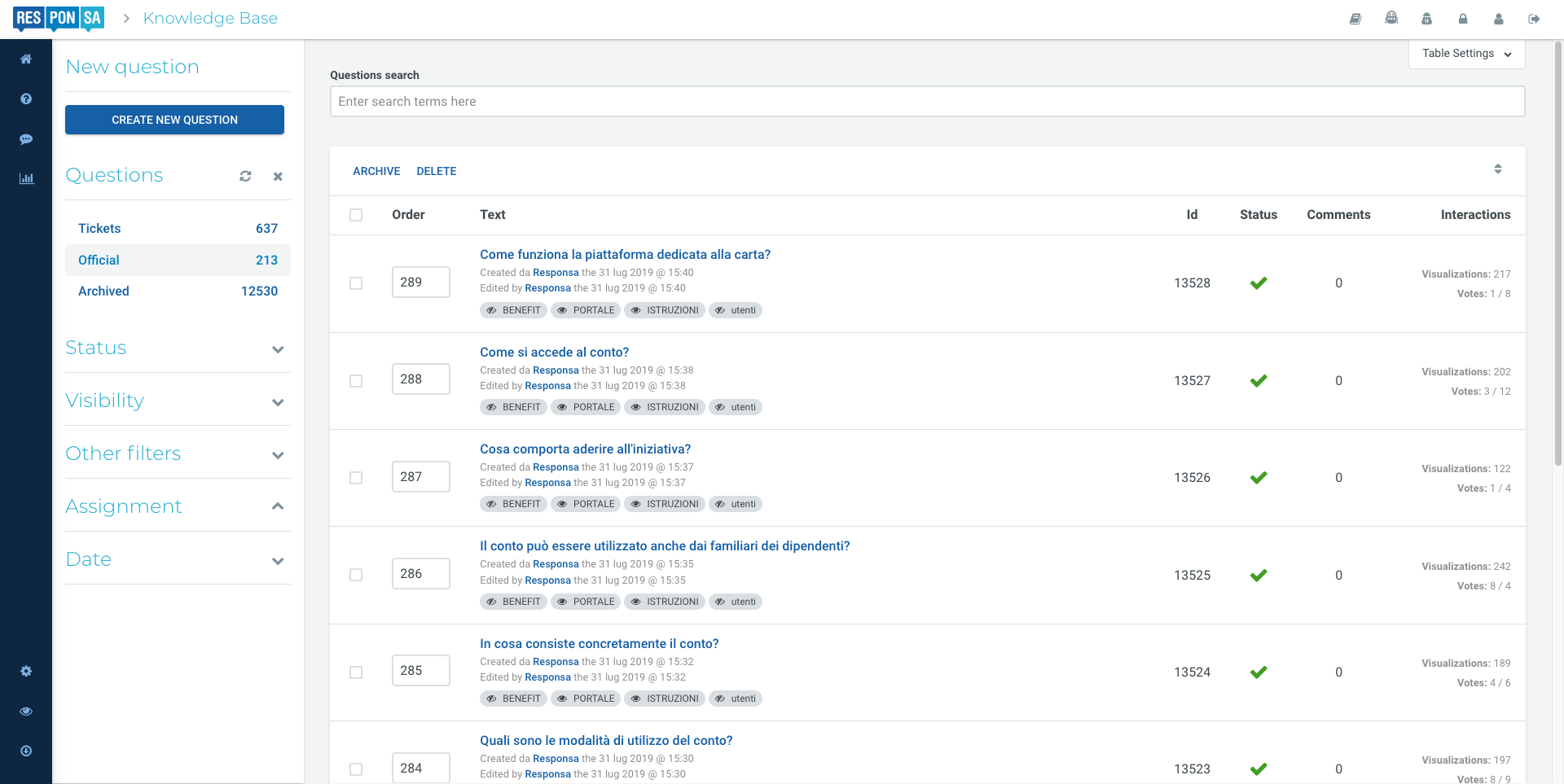The height and width of the screenshot is (784, 1564).
Task: Click utenti tag on question 13525
Action: click(736, 602)
